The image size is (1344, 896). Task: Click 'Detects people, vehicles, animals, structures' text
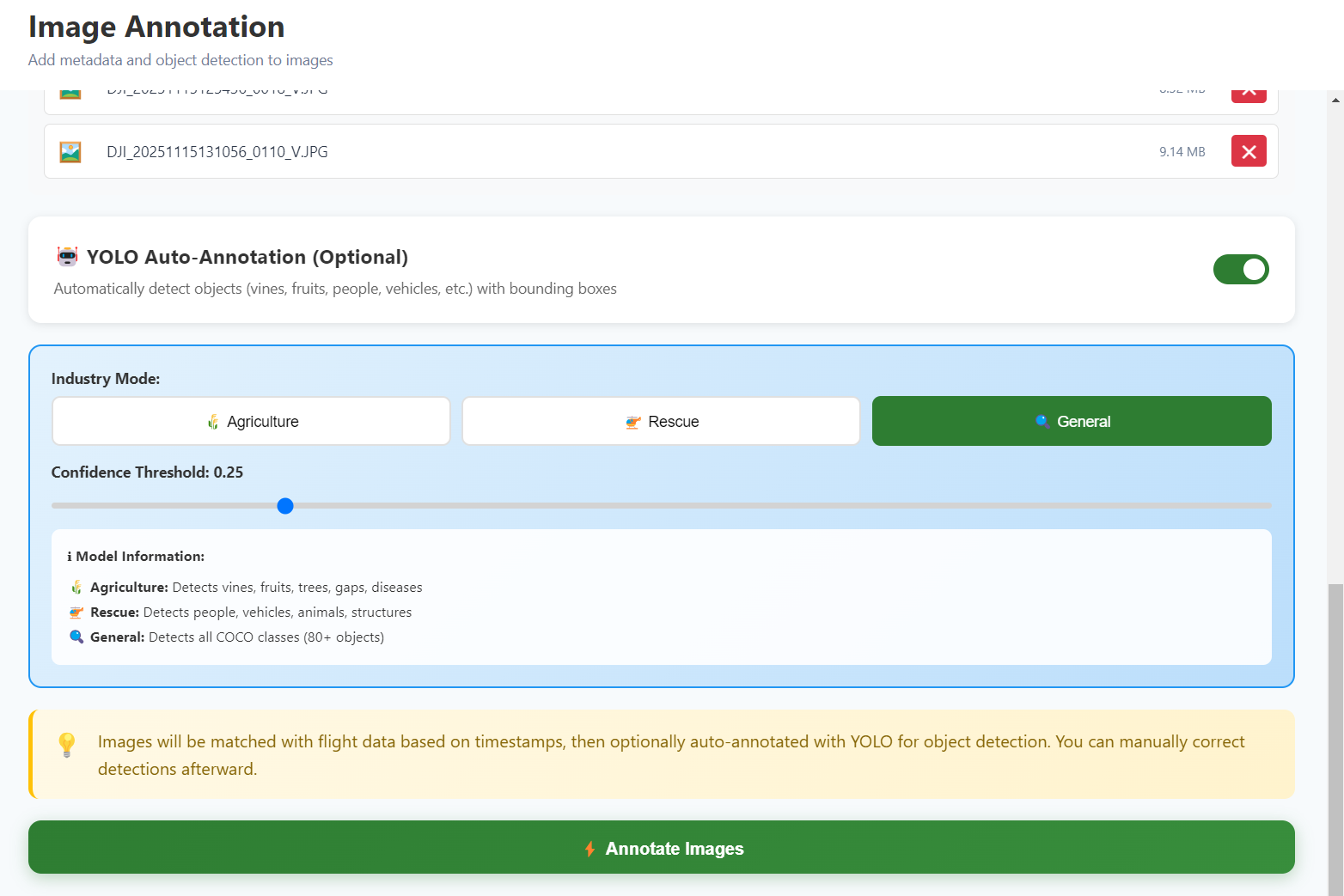click(x=278, y=613)
